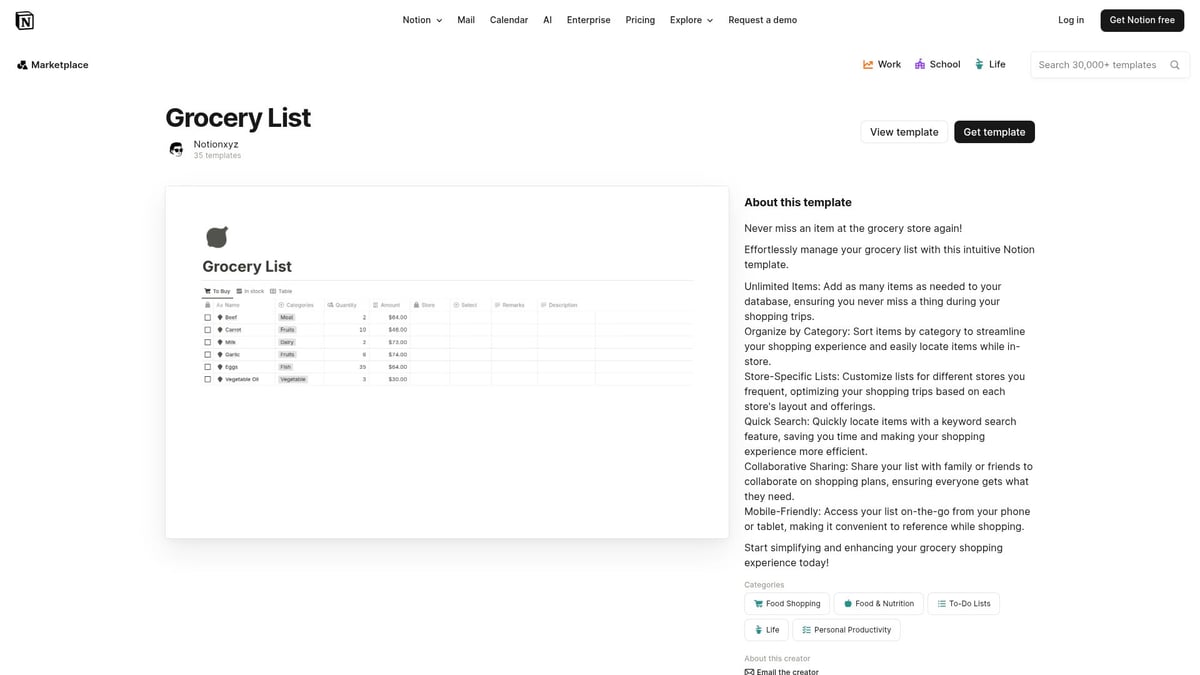Check the Milk item checkbox

206,341
